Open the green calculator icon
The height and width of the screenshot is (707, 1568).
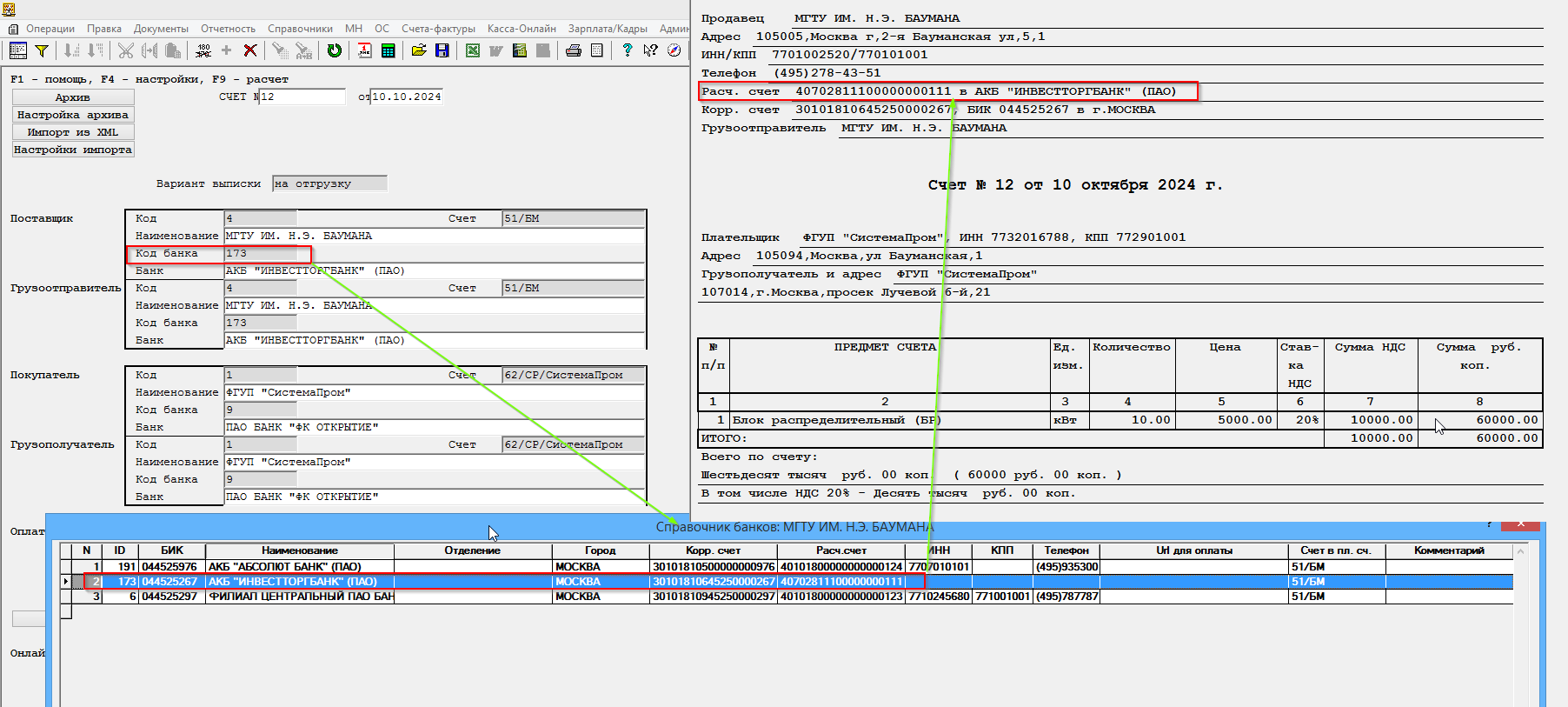(389, 50)
